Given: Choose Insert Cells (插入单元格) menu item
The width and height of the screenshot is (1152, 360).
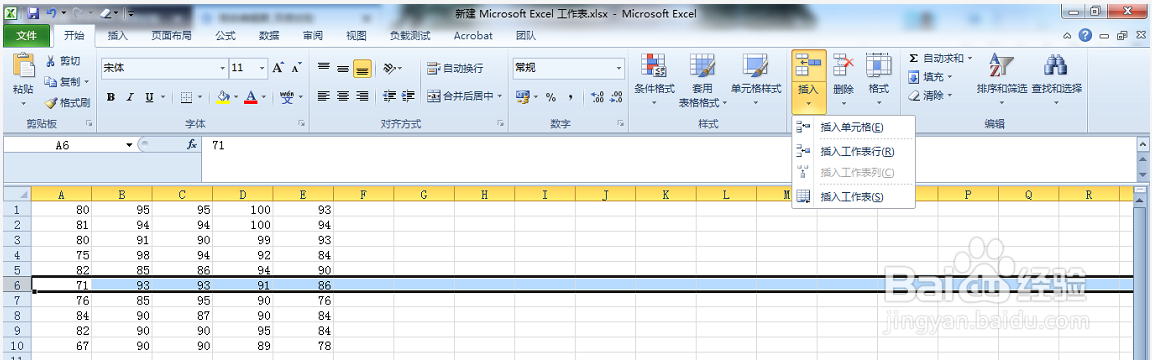Looking at the screenshot, I should tap(853, 127).
